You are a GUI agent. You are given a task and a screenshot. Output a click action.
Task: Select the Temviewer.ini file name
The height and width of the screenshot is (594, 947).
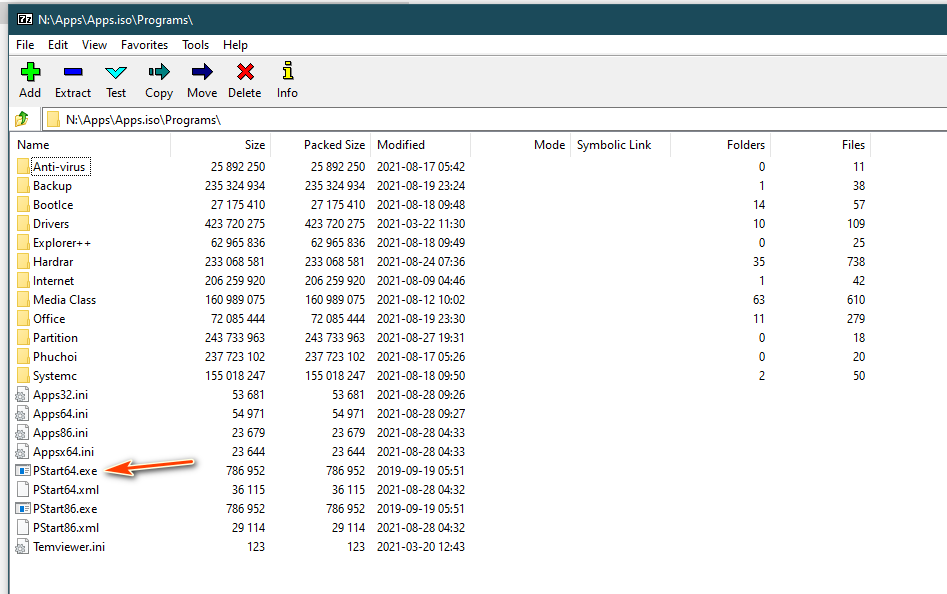(x=69, y=547)
